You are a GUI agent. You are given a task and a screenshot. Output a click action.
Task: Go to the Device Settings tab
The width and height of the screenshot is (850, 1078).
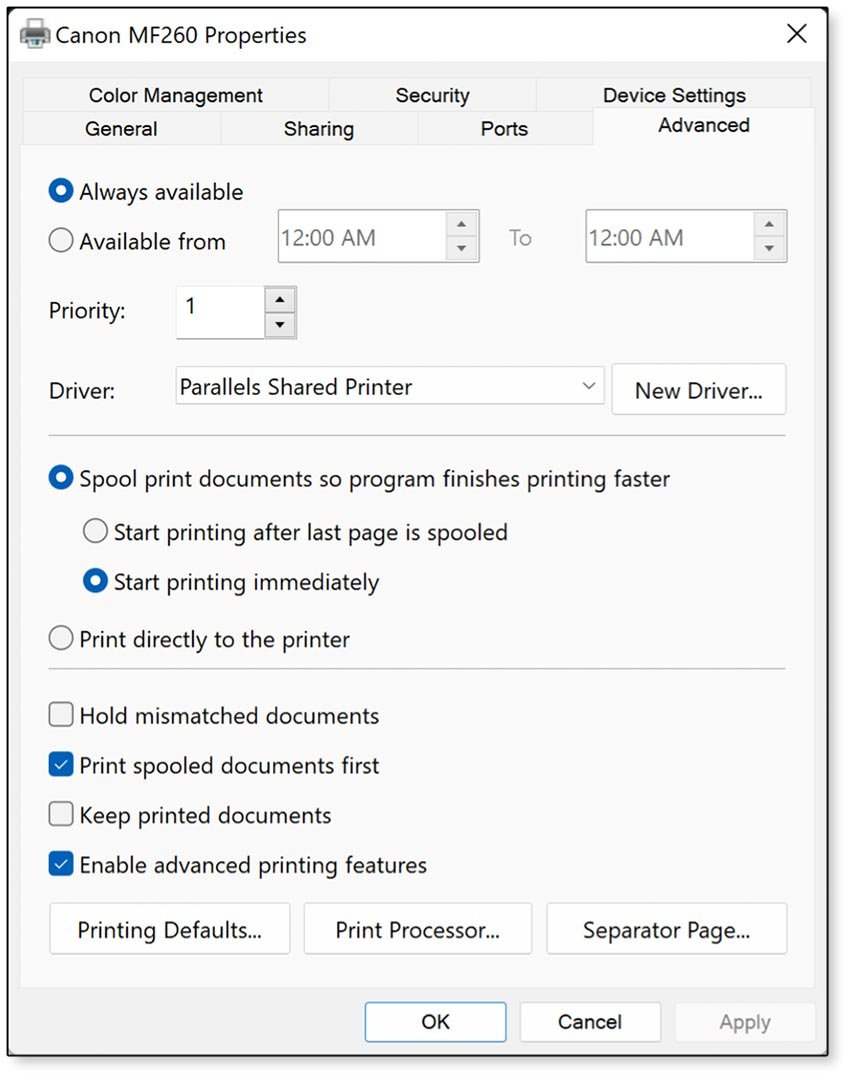pyautogui.click(x=674, y=95)
